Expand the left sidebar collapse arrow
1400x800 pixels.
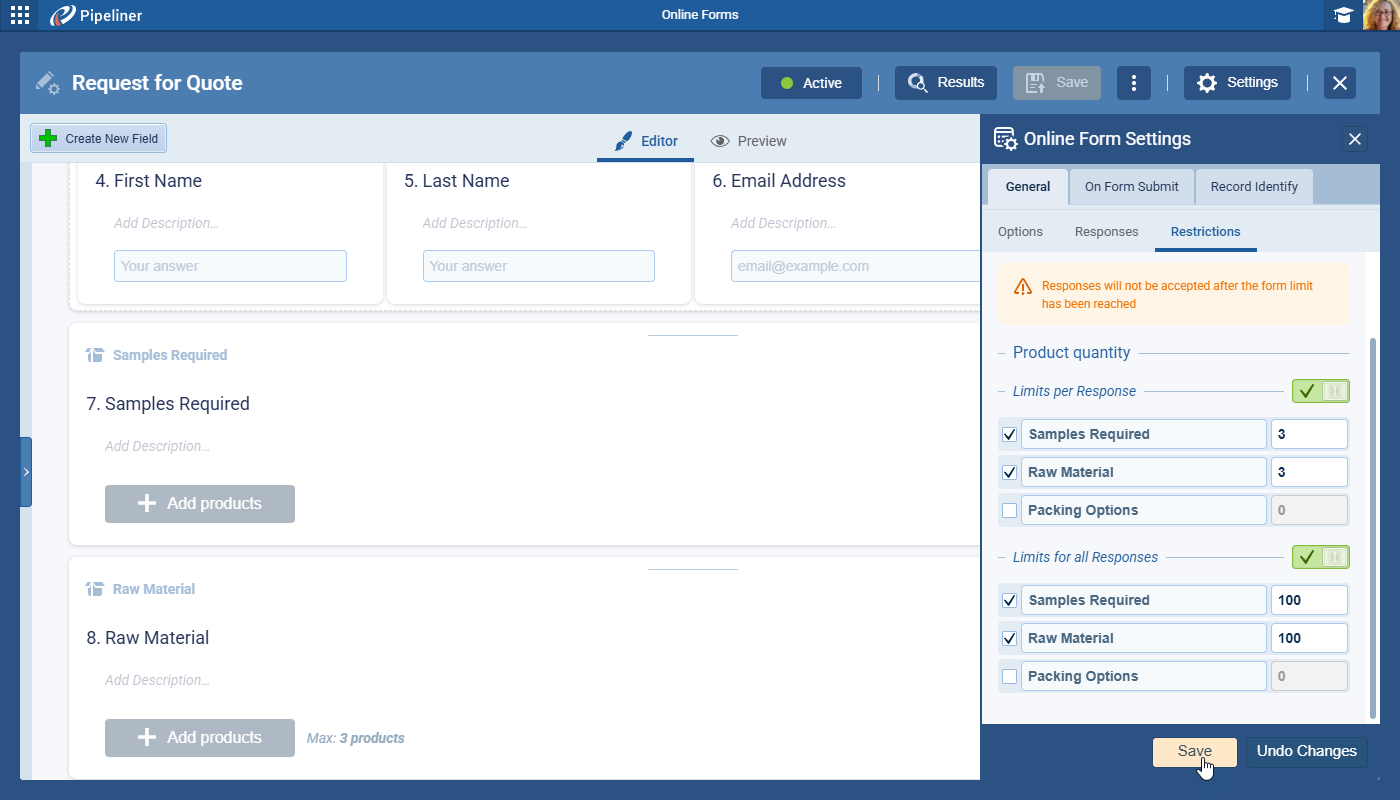[26, 472]
